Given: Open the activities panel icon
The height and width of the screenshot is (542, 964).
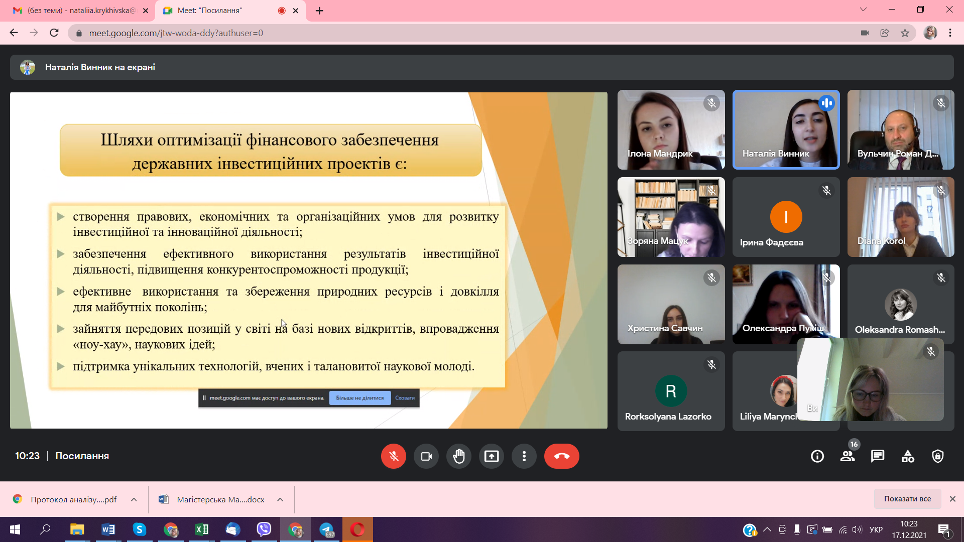Looking at the screenshot, I should [x=907, y=456].
